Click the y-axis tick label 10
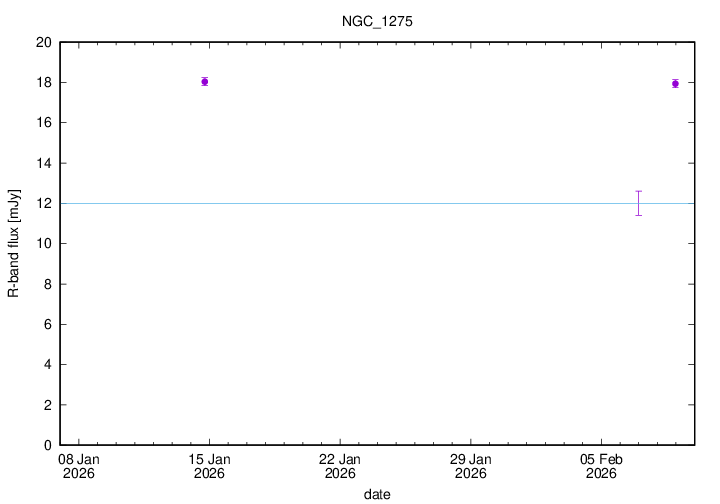The height and width of the screenshot is (504, 720). coord(43,244)
